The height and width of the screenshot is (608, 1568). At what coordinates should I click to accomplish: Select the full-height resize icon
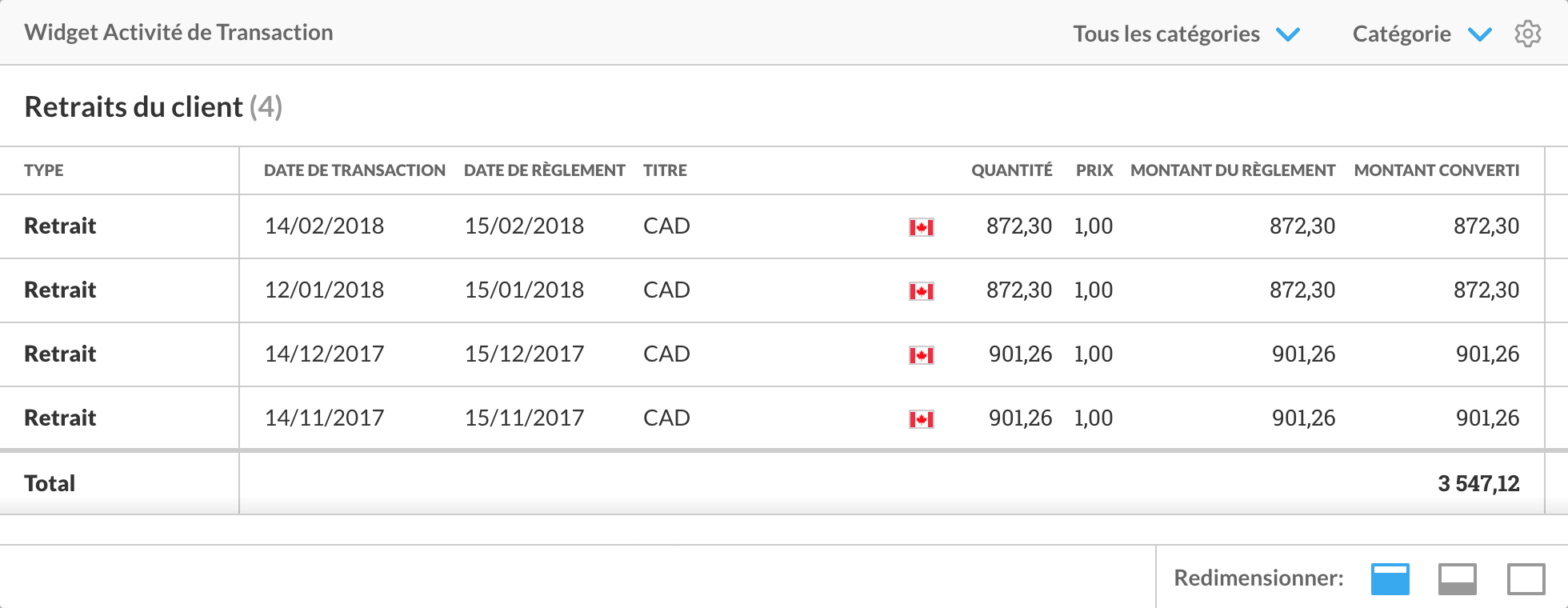coord(1526,579)
